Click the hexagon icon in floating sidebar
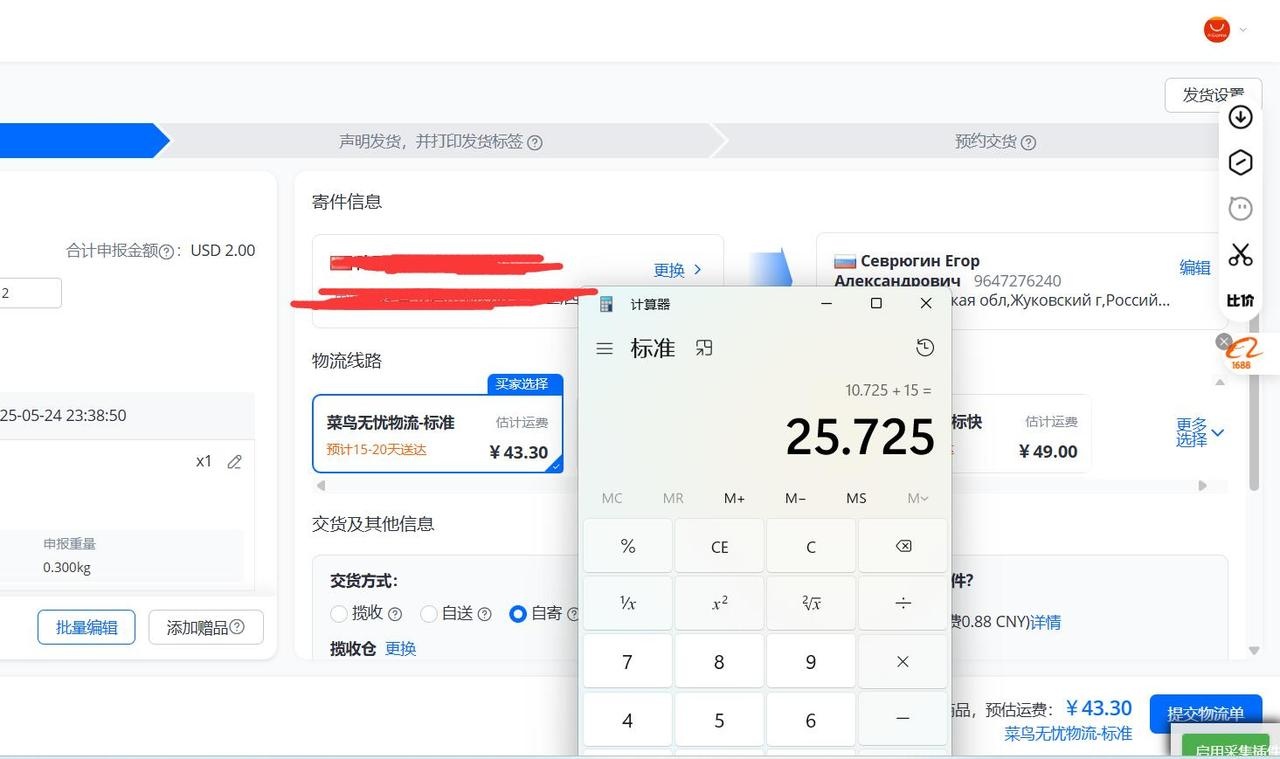Screen dimensions: 1280x759 pyautogui.click(x=1240, y=163)
